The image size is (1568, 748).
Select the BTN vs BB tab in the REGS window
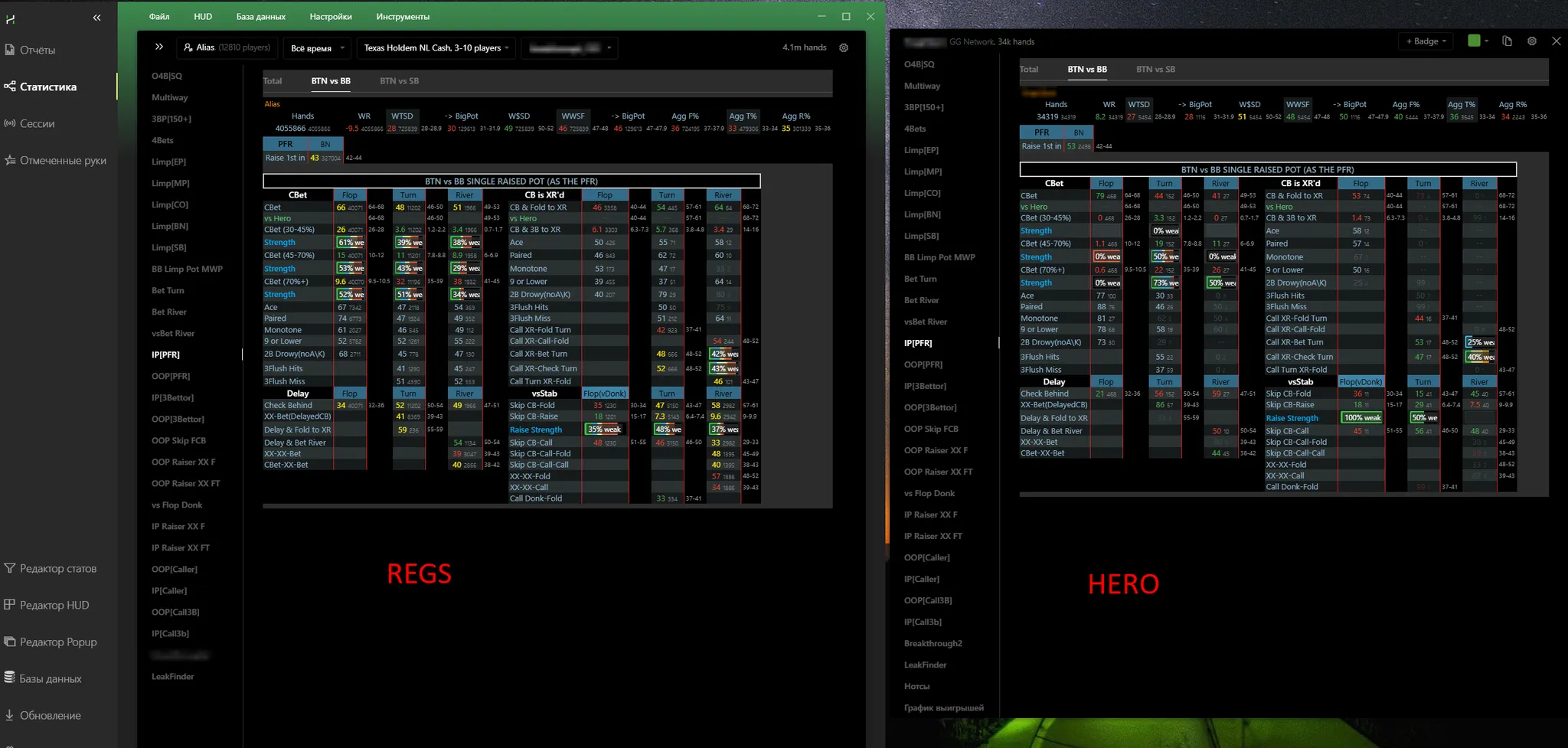[331, 80]
